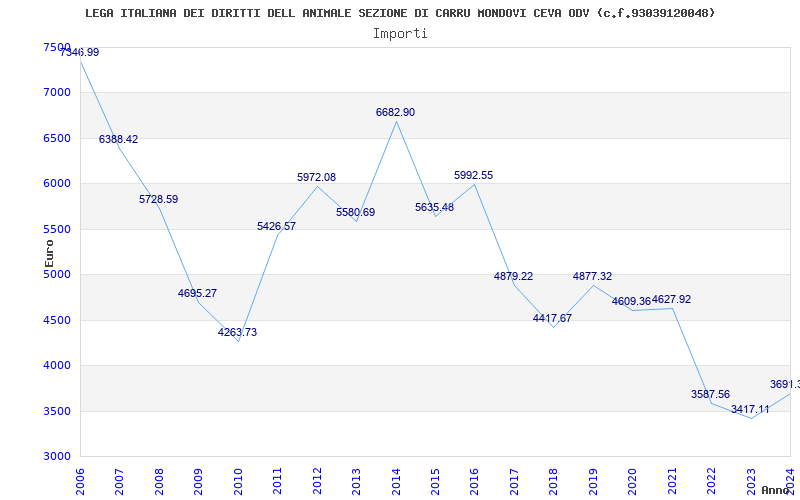Viewport: 800px width, 500px height.
Task: Click the 2007 year label on x-axis
Action: [x=119, y=483]
